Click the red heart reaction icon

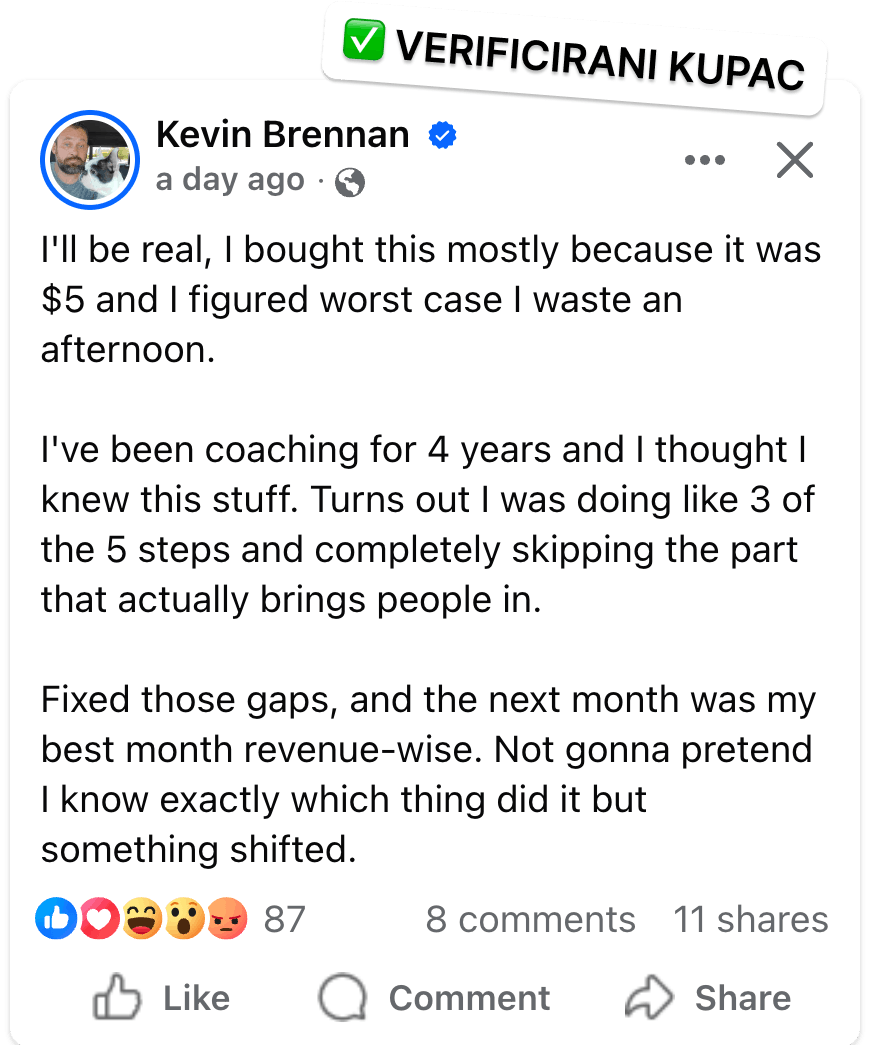[99, 919]
